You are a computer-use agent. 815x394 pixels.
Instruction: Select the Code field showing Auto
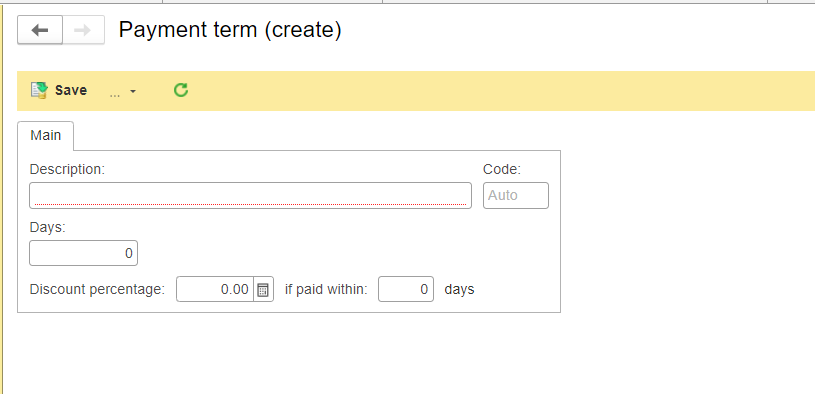click(516, 195)
